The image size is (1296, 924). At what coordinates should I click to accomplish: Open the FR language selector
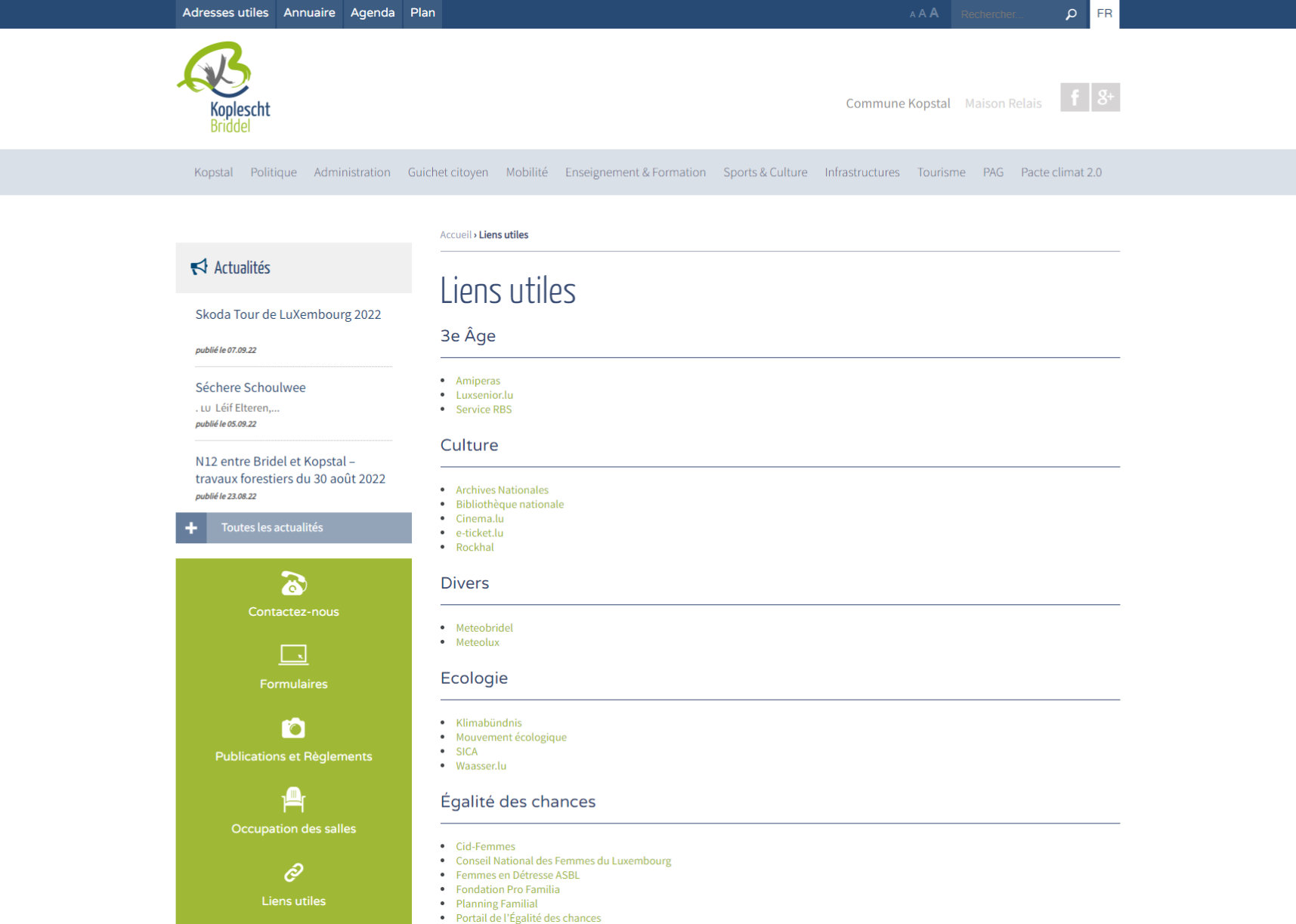[1104, 14]
